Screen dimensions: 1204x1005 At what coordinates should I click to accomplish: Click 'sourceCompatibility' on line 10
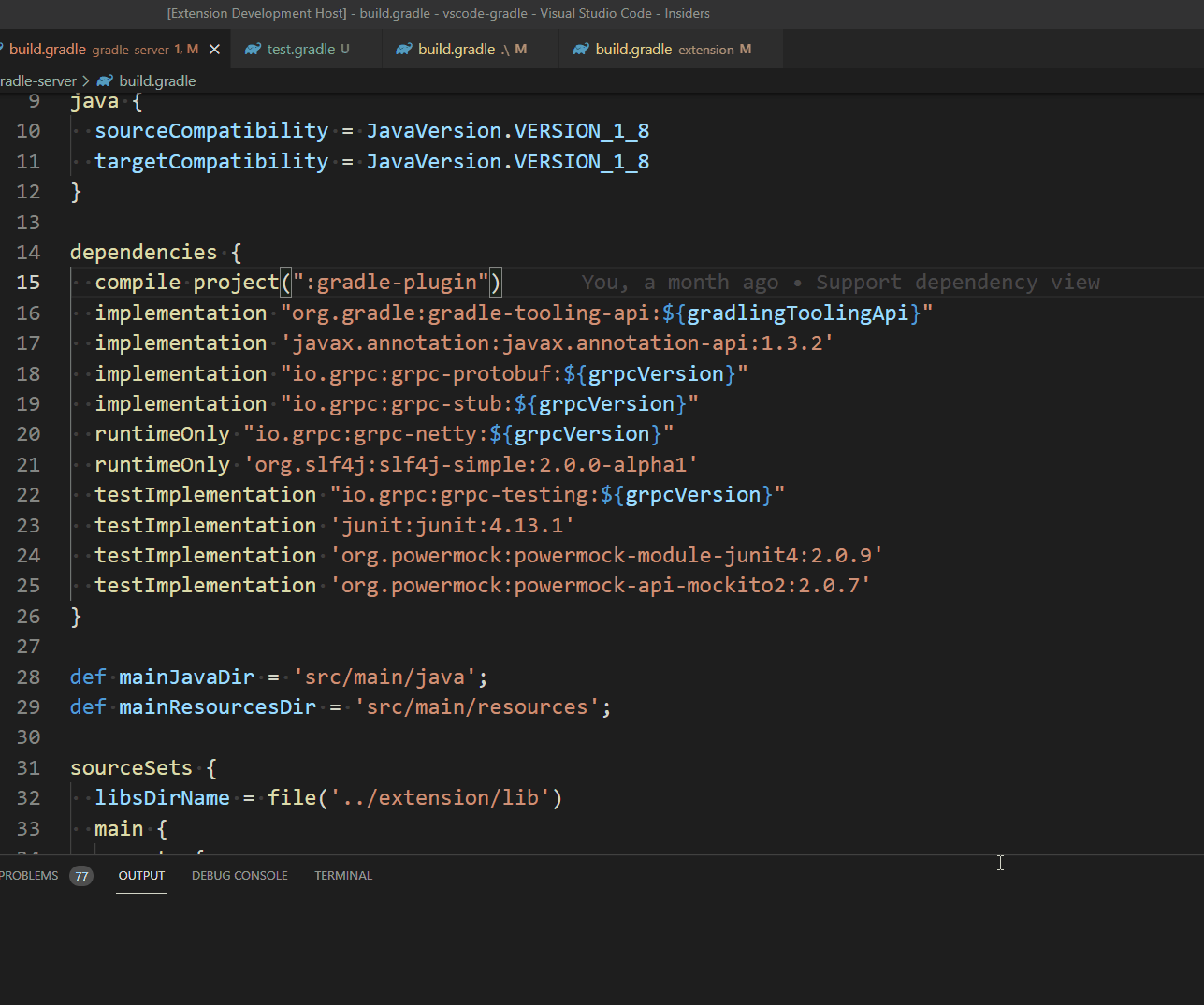pyautogui.click(x=211, y=131)
